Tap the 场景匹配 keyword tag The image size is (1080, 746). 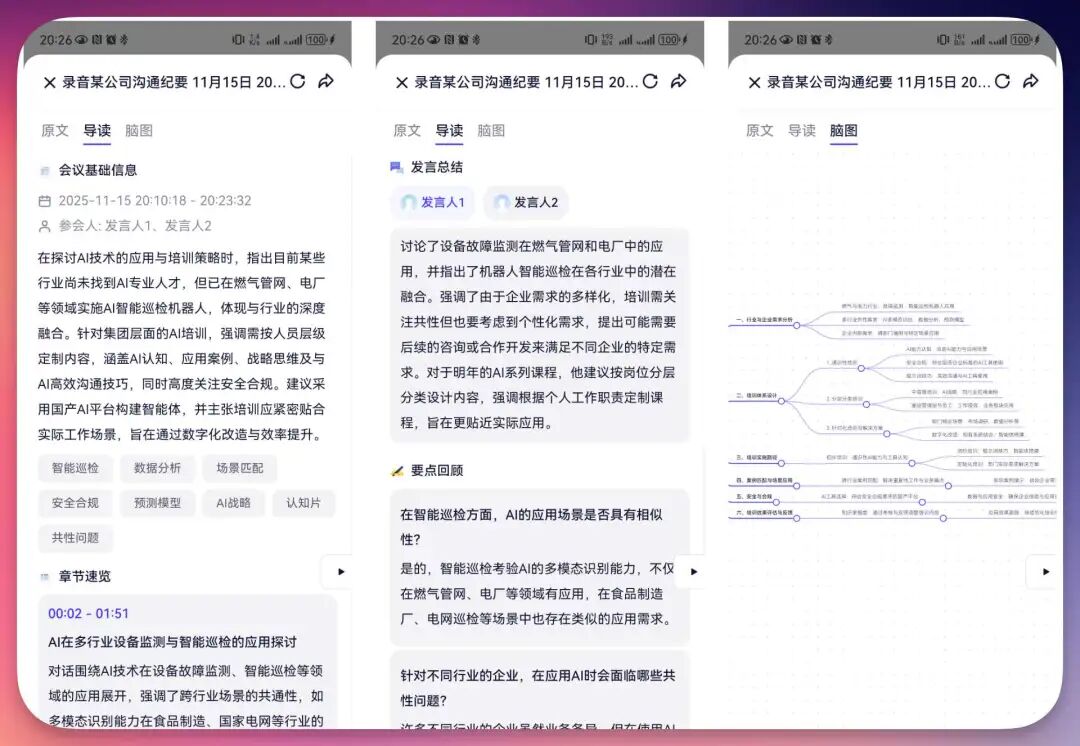tap(240, 468)
